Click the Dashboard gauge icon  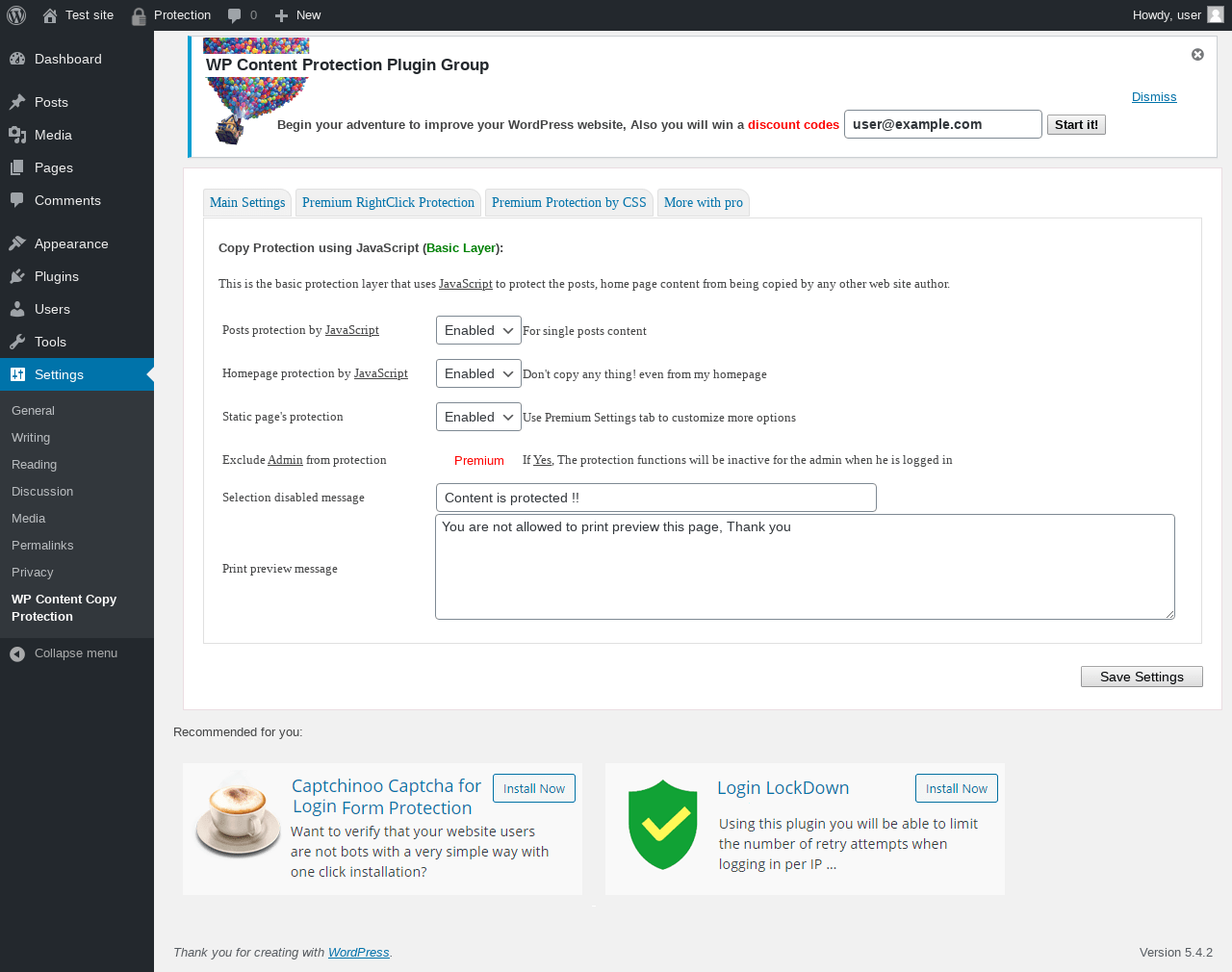(x=17, y=59)
